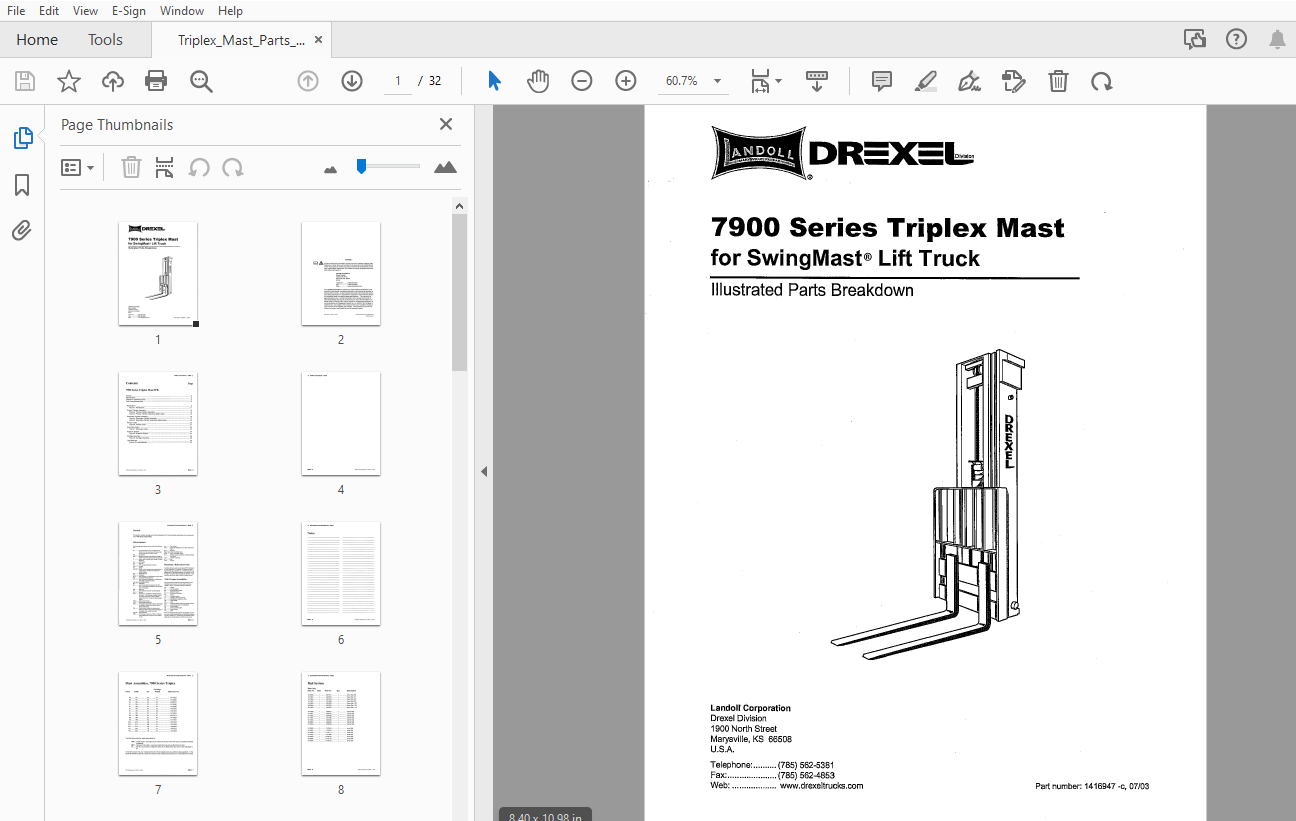
Task: Click the current page number field
Action: [398, 81]
